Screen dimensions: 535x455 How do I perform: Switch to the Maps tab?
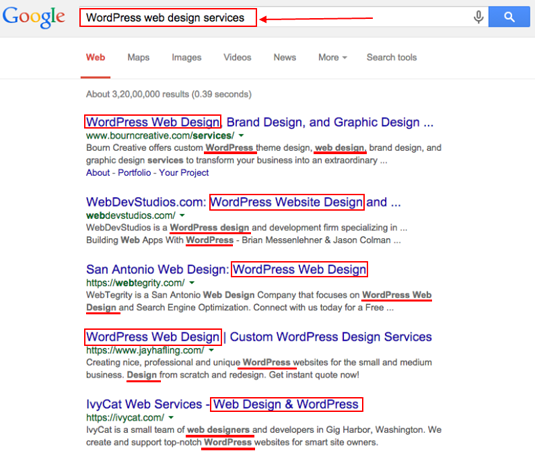[x=139, y=57]
